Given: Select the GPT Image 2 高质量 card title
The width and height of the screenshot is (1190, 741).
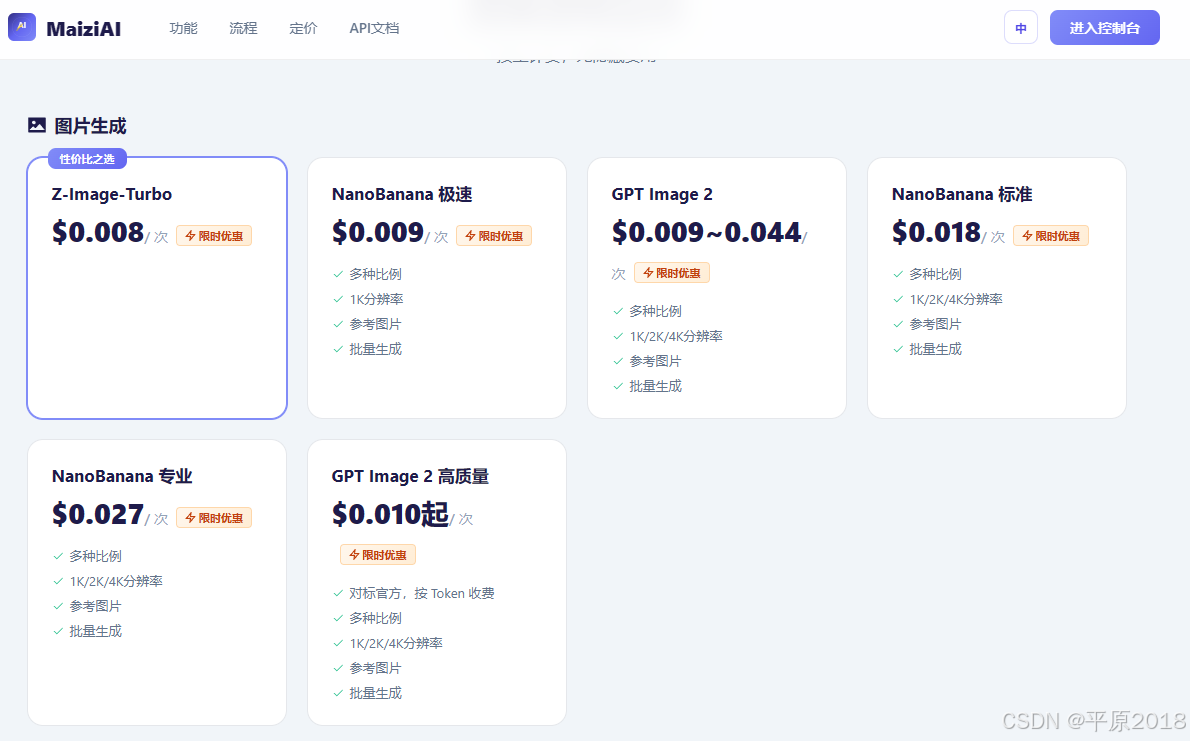Looking at the screenshot, I should [411, 477].
